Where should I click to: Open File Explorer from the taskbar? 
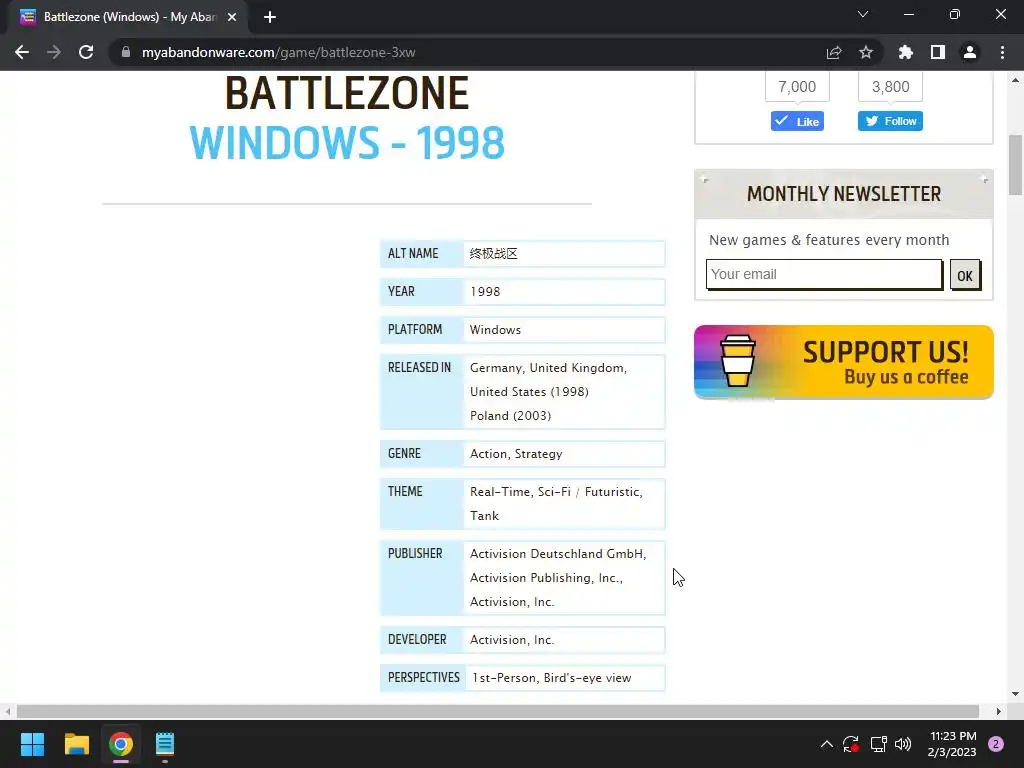pyautogui.click(x=76, y=744)
